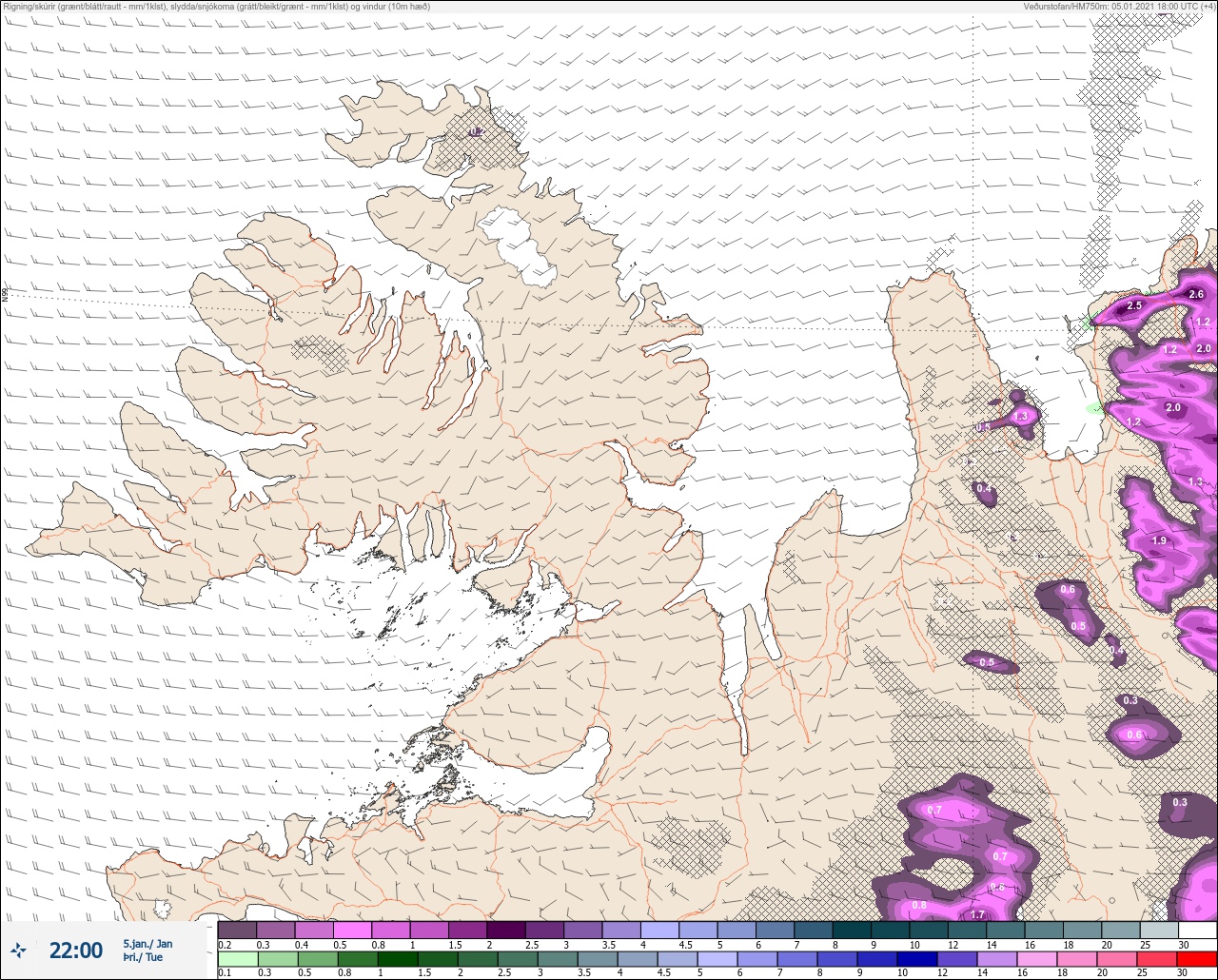Click the 1.7 snowfall value on the map

click(x=977, y=915)
